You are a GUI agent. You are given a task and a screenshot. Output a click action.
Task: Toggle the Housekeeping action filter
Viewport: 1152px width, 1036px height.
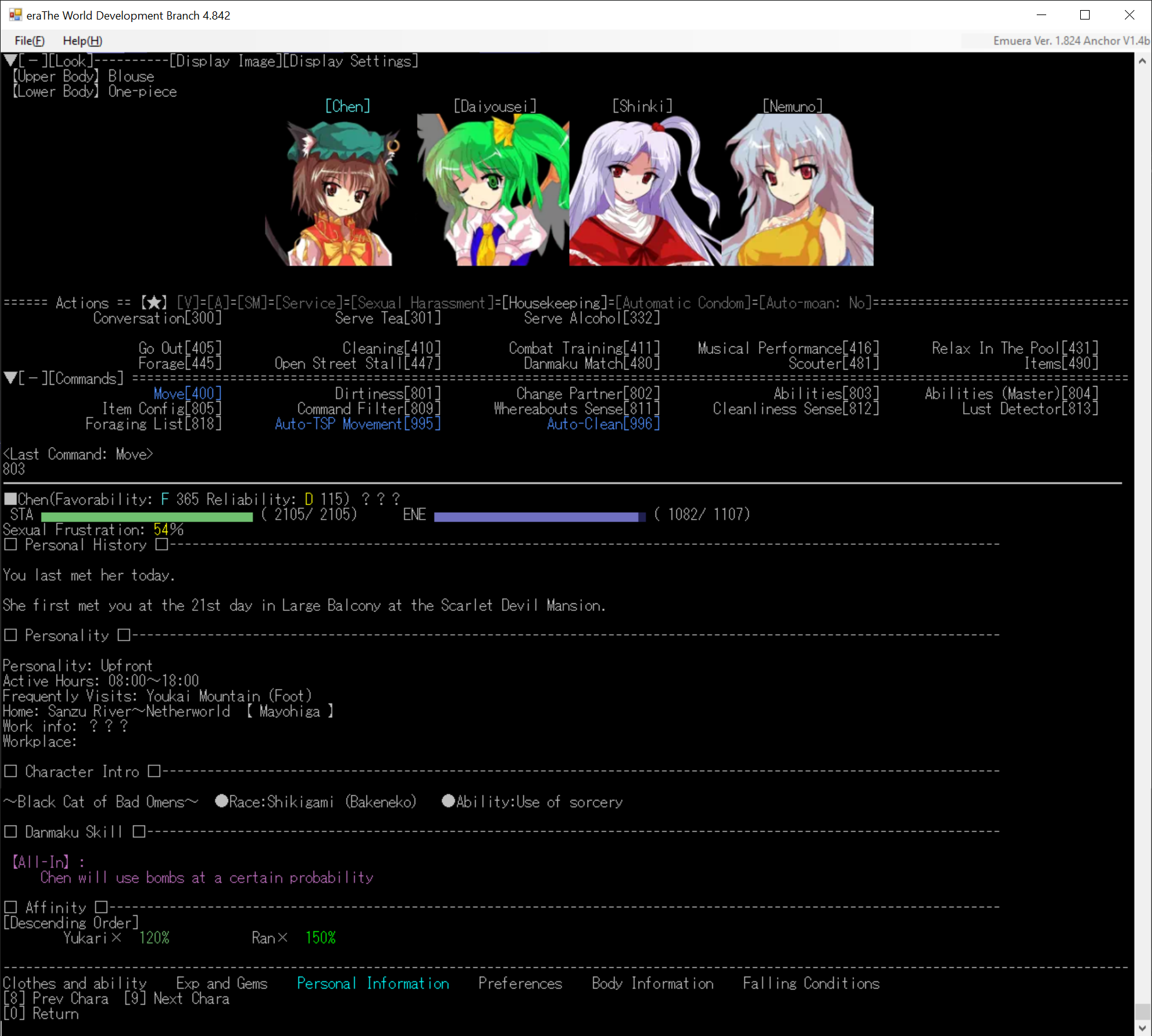click(554, 303)
